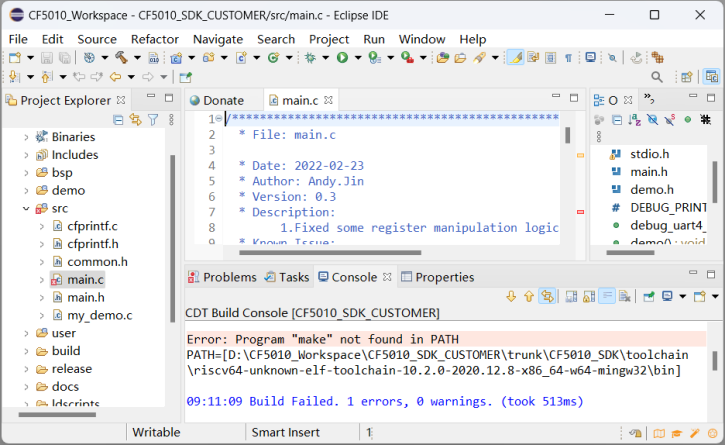
Task: Close the main.c editor tab
Action: (x=328, y=100)
